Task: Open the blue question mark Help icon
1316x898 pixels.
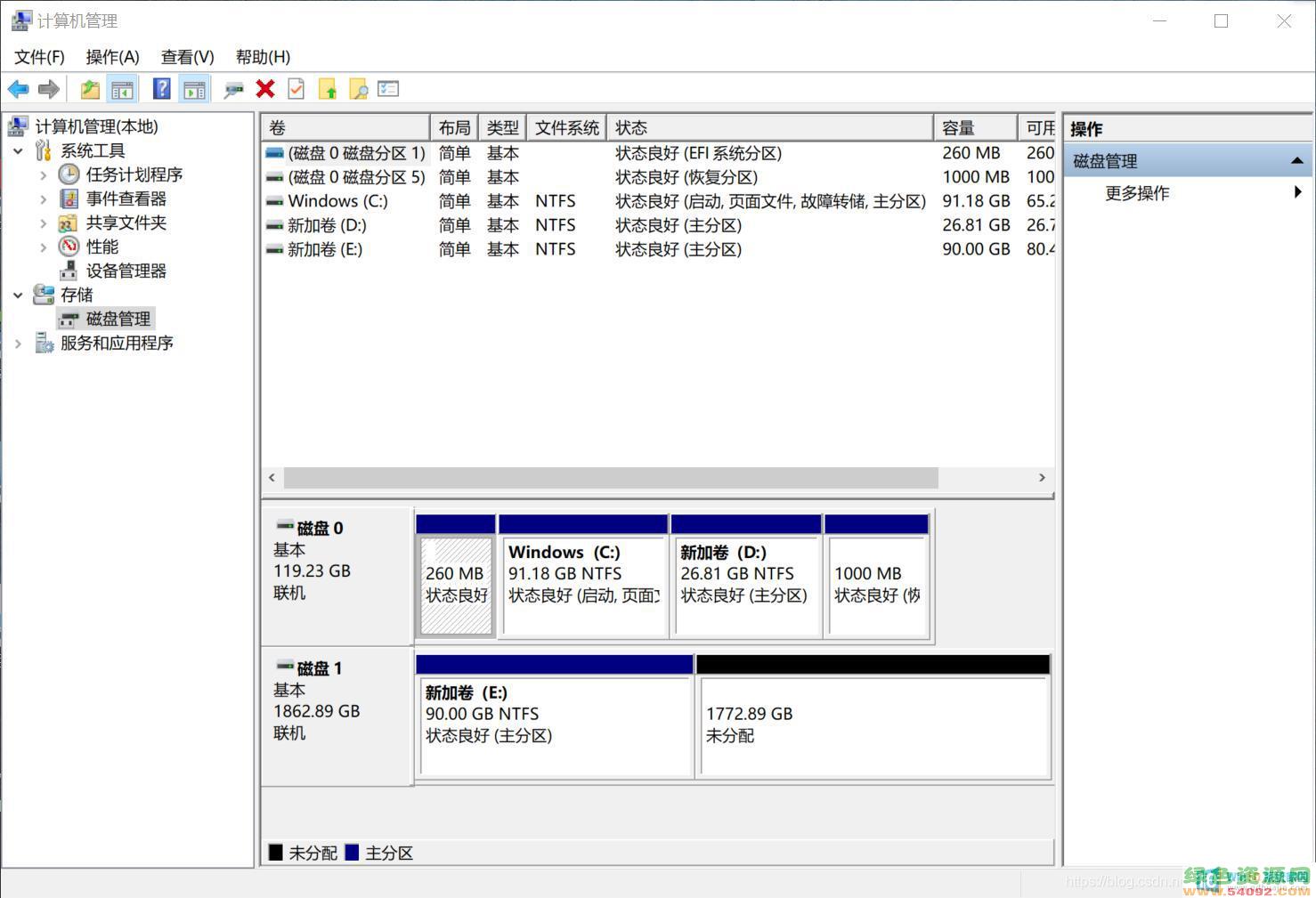Action: (161, 89)
